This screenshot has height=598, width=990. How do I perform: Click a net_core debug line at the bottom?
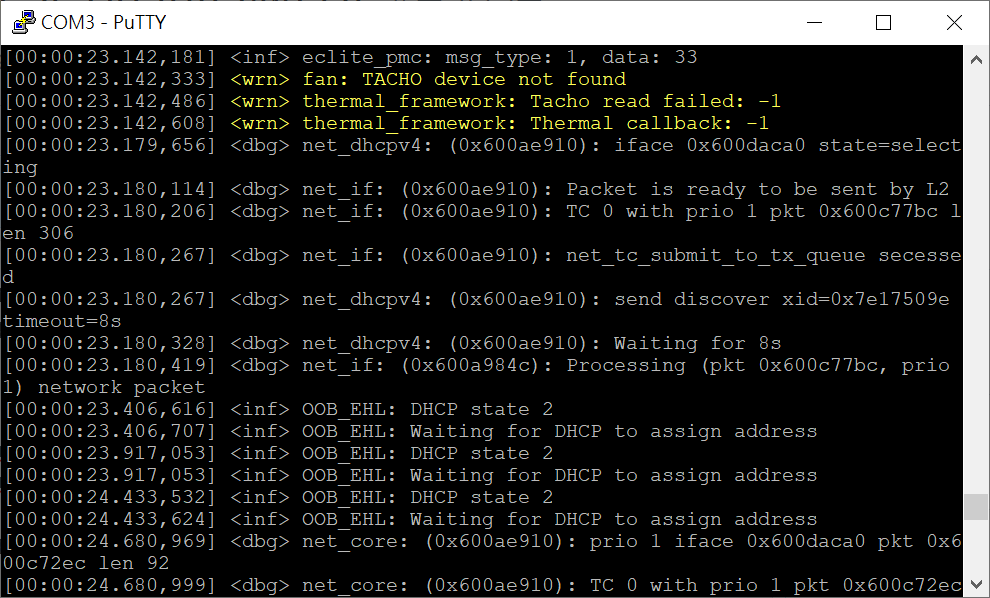[x=500, y=540]
